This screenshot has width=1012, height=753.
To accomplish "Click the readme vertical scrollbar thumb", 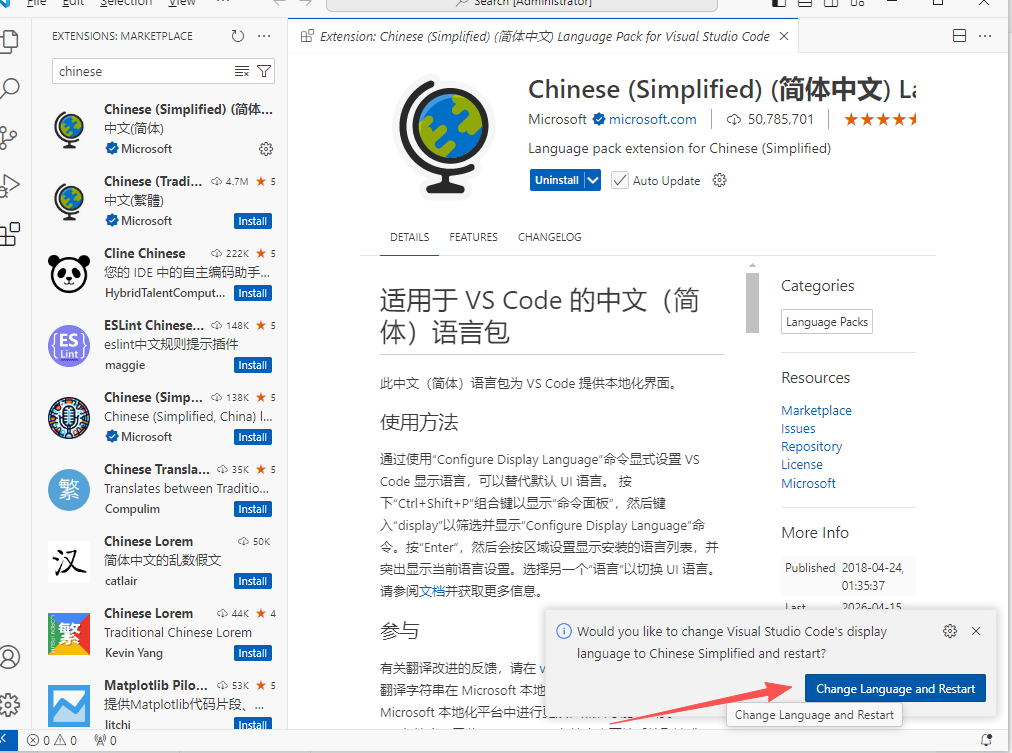I will tap(752, 303).
